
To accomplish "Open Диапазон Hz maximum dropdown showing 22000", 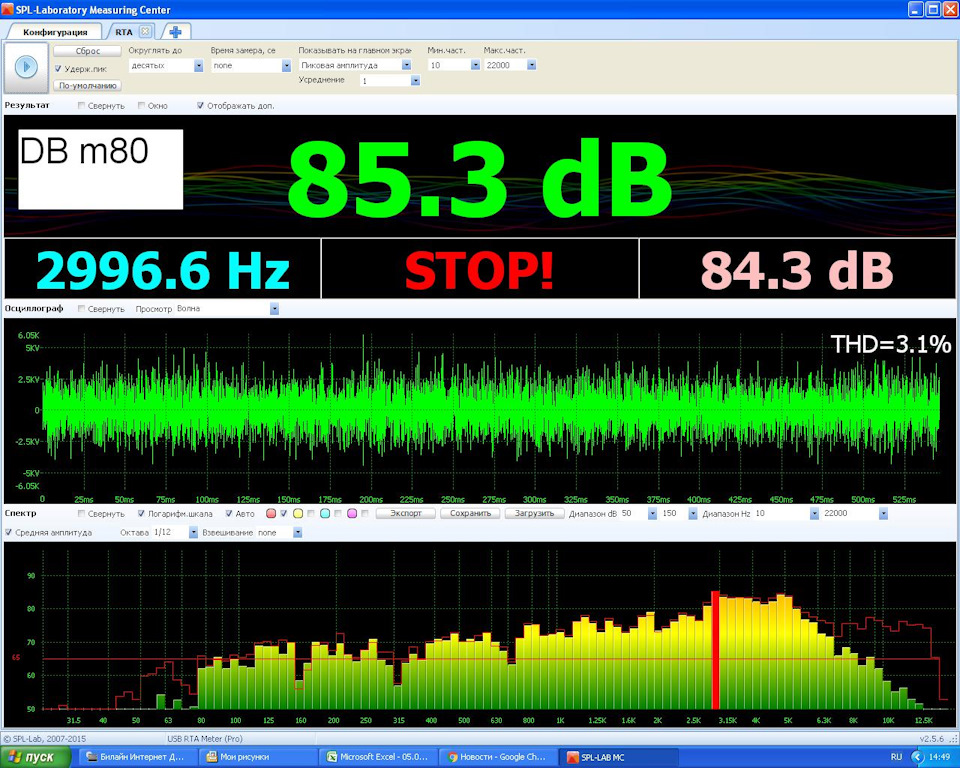I will [x=883, y=513].
